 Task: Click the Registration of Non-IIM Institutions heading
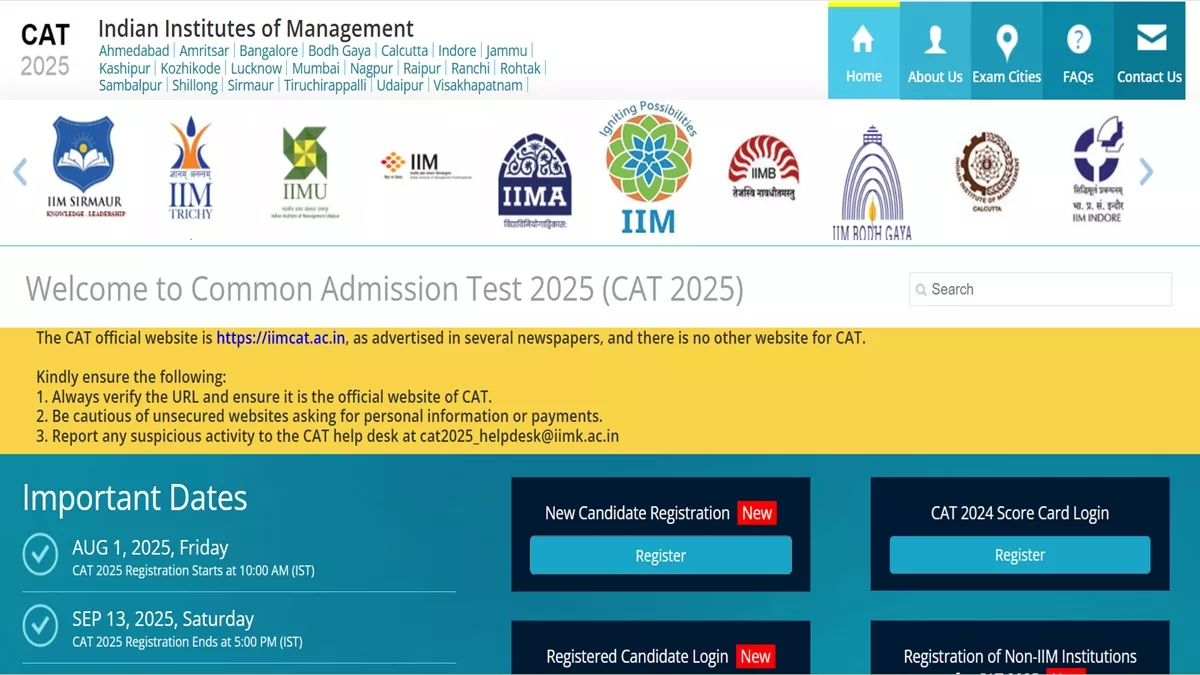point(1020,657)
